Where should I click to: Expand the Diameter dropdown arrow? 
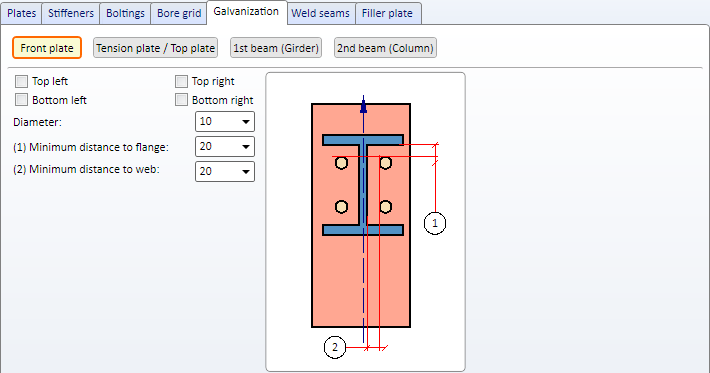[246, 122]
